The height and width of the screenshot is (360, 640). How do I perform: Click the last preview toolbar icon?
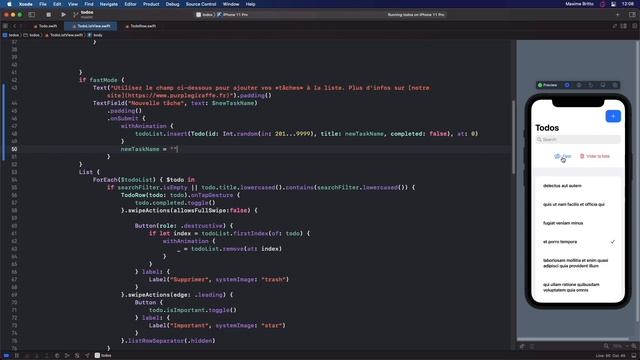615,85
